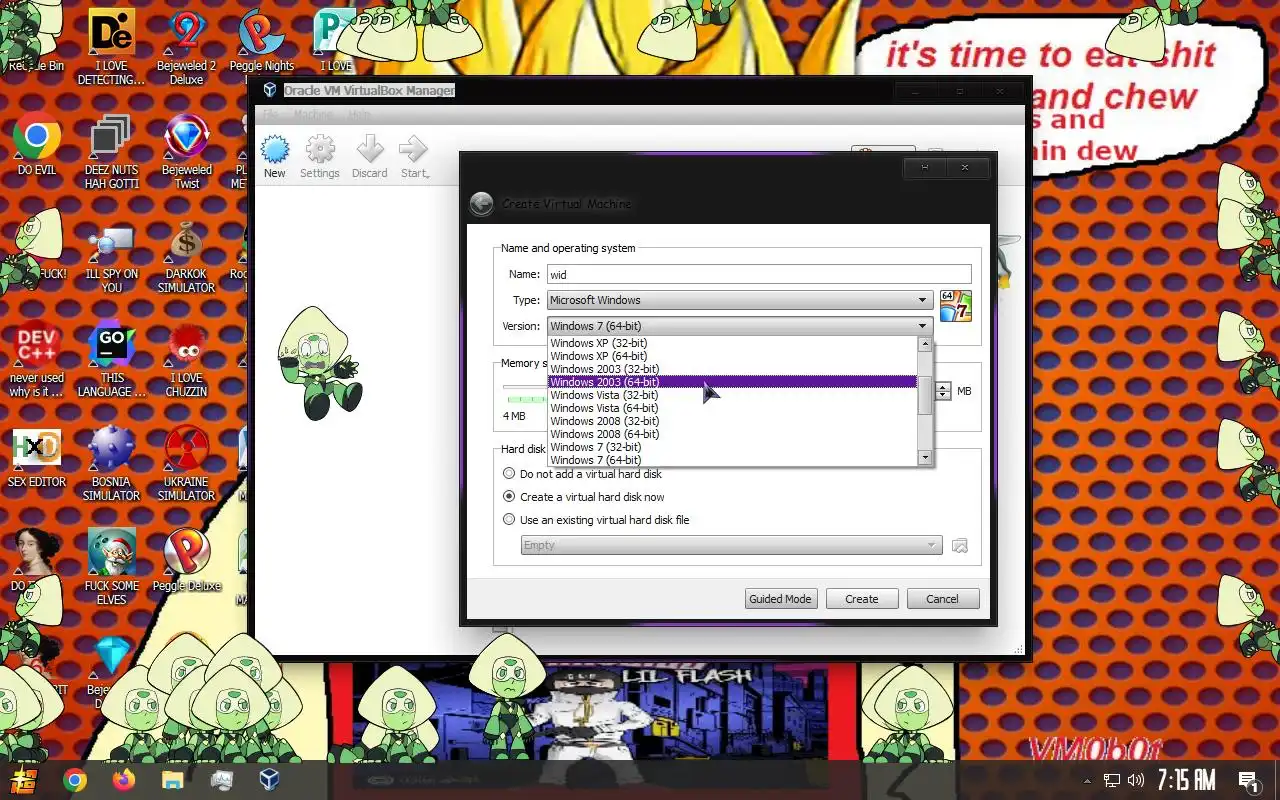Click the Chrome desktop icon labeled DO EVIL
Viewport: 1280px width, 800px height.
(x=37, y=137)
